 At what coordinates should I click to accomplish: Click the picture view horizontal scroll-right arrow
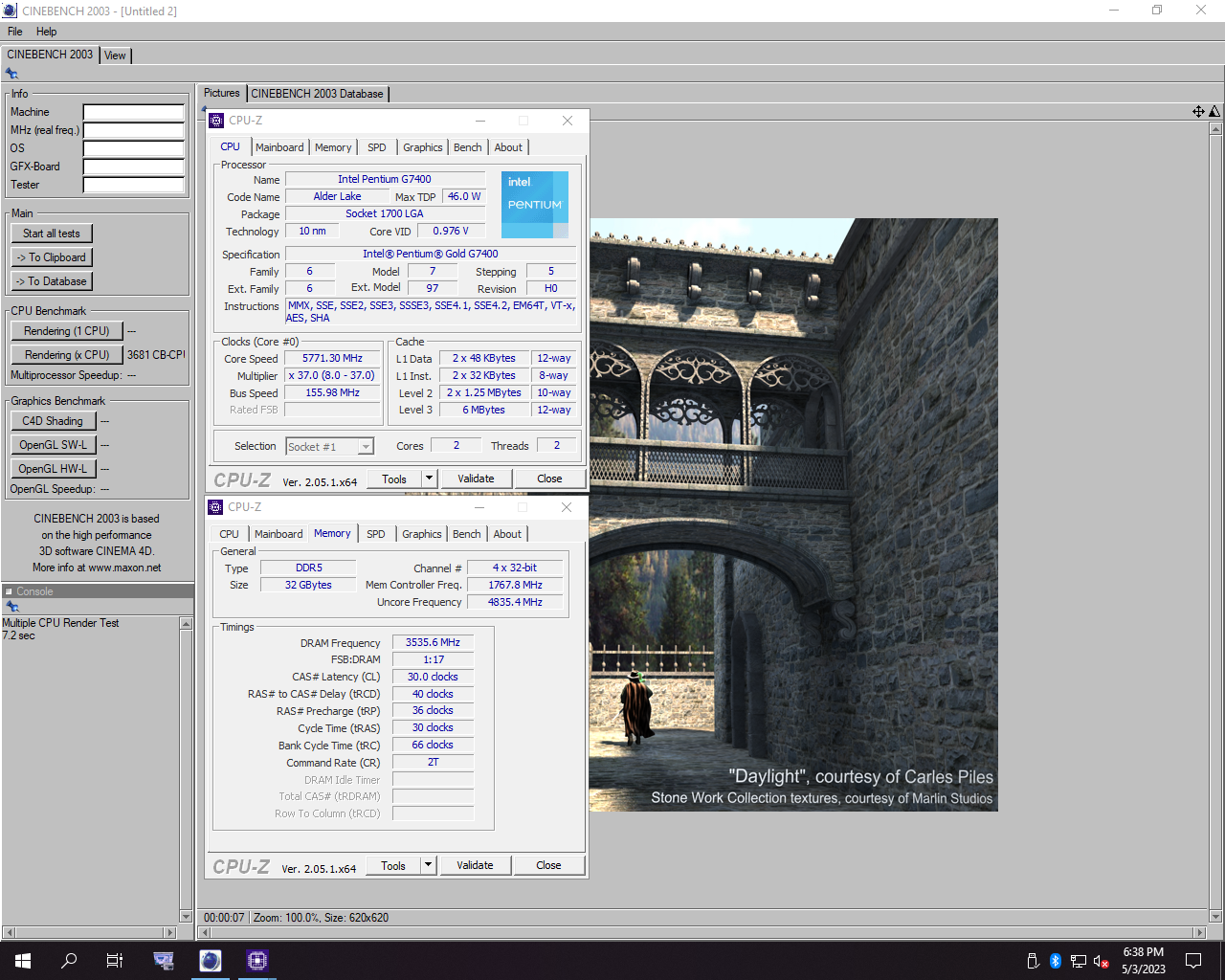[x=1200, y=932]
